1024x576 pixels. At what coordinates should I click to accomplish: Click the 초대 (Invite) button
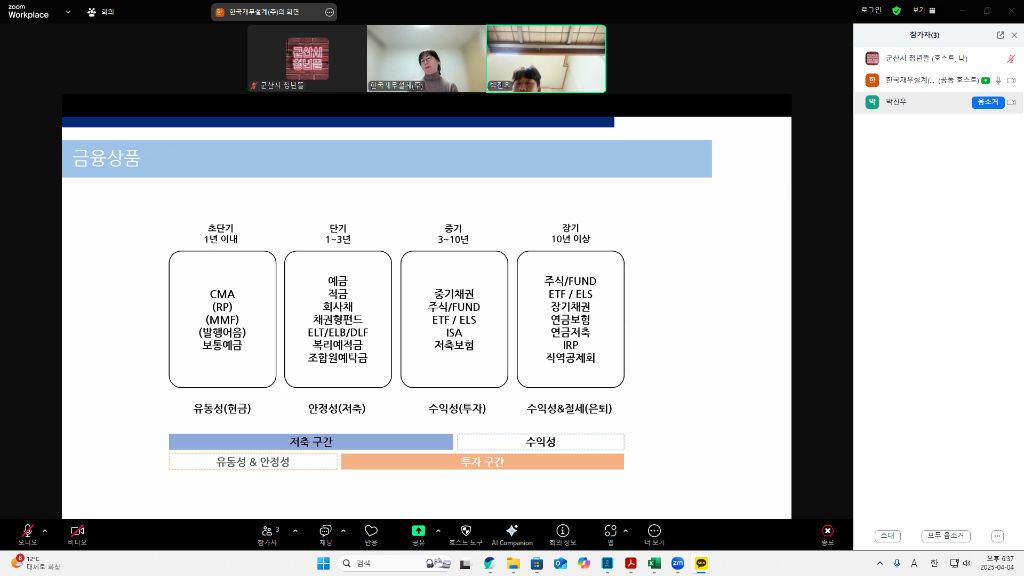click(x=886, y=536)
